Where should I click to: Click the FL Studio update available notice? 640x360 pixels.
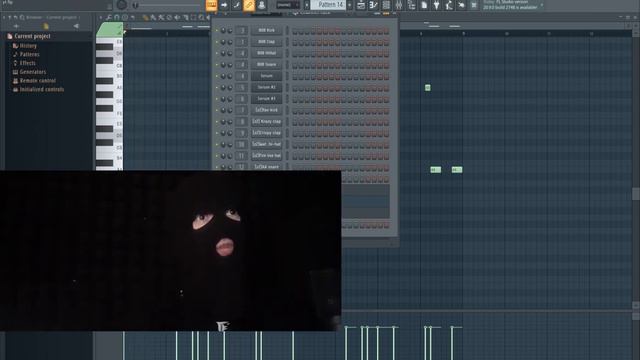point(510,5)
